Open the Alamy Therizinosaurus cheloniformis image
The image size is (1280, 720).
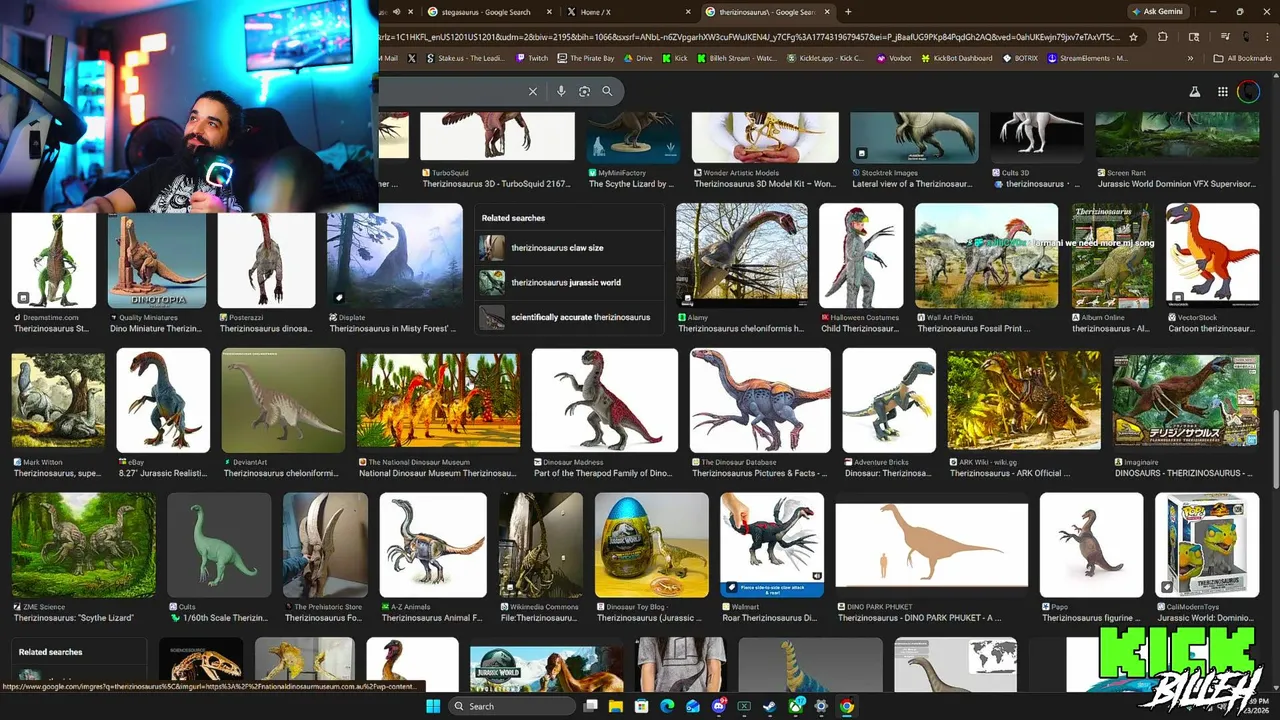click(741, 256)
